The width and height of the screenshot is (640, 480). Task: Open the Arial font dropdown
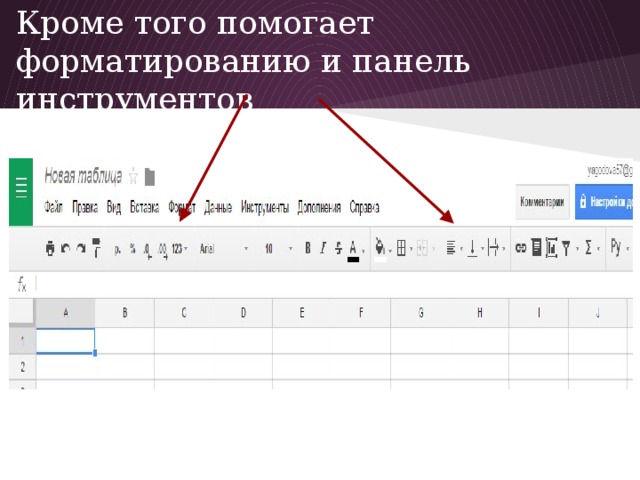click(x=224, y=249)
